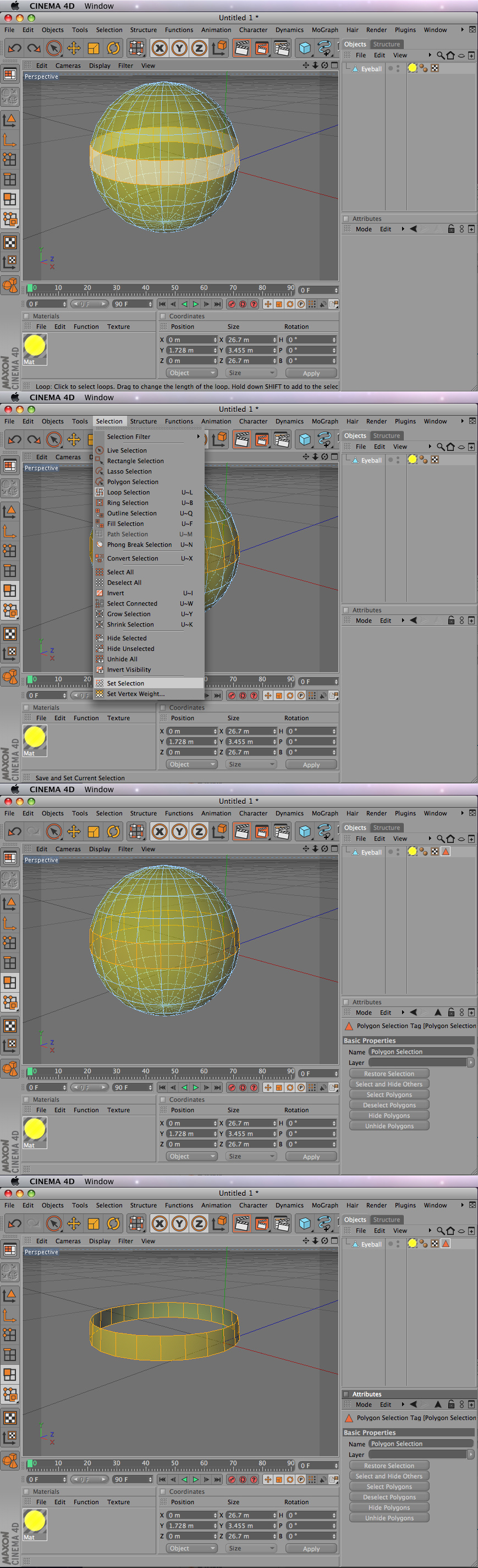The image size is (478, 1568).
Task: Click the checkerboard texture tag beside Eyeball, banded-sphere window
Action: click(x=435, y=68)
